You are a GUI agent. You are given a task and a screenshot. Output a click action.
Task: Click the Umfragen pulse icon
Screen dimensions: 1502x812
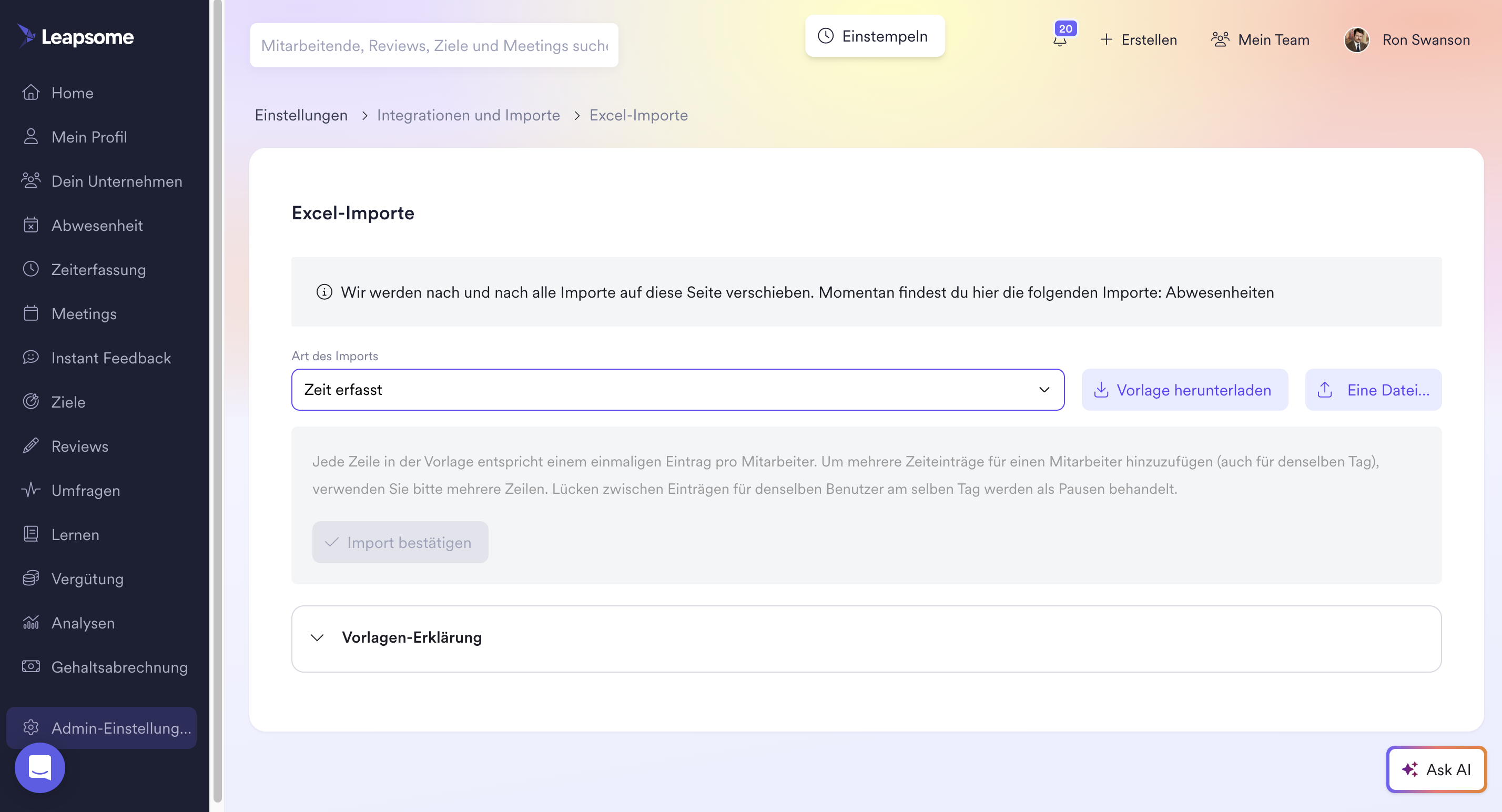[31, 490]
